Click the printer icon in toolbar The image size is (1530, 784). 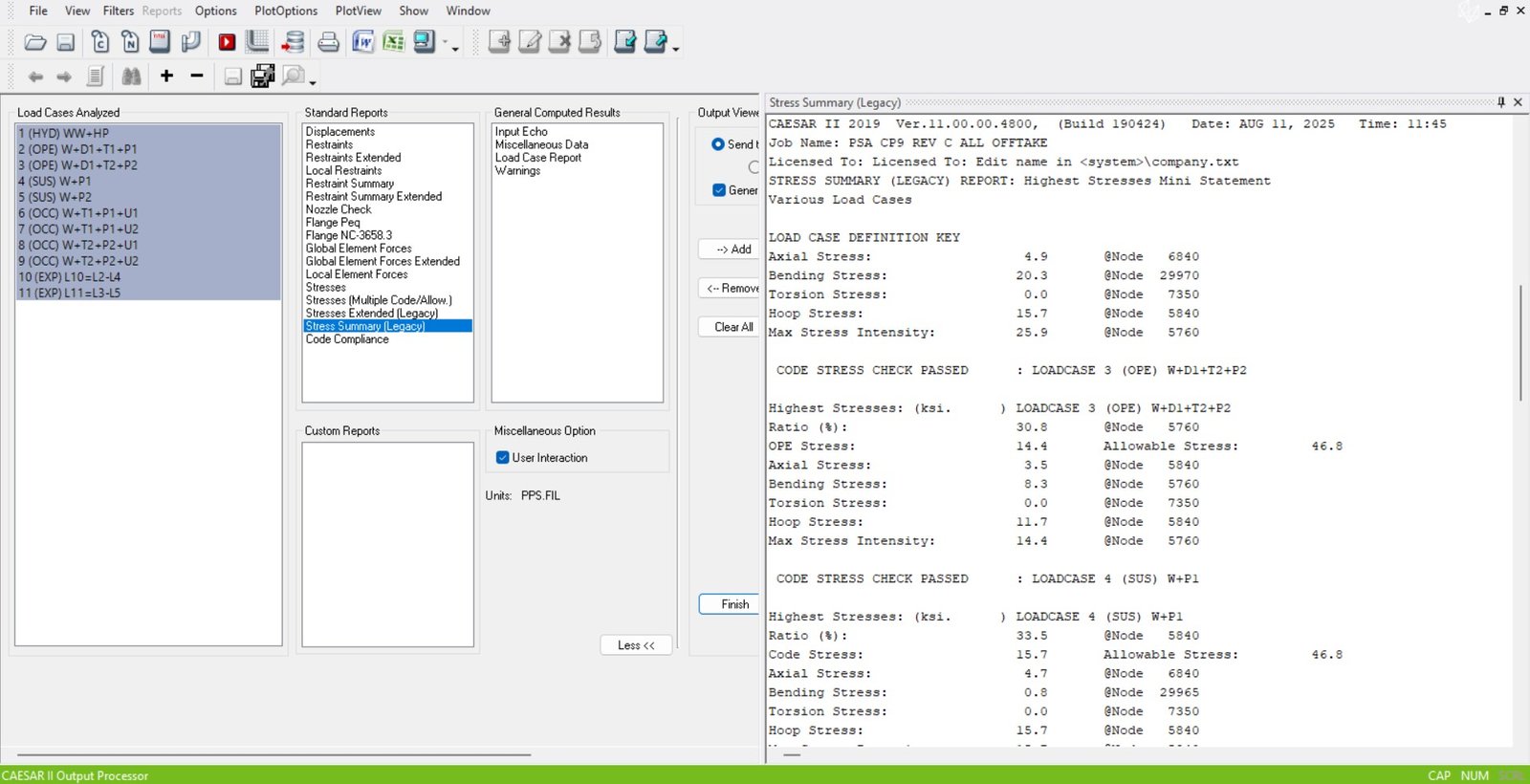pos(328,42)
